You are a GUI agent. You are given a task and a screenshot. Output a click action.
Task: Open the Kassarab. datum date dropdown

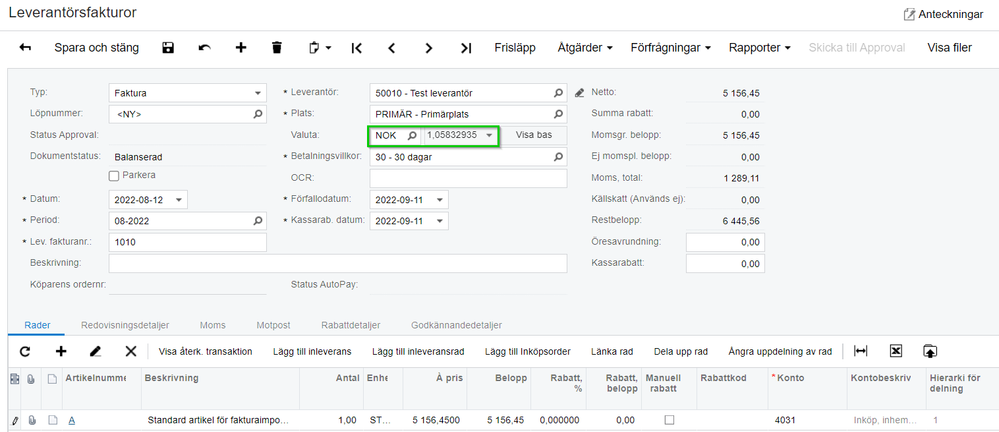(x=439, y=220)
